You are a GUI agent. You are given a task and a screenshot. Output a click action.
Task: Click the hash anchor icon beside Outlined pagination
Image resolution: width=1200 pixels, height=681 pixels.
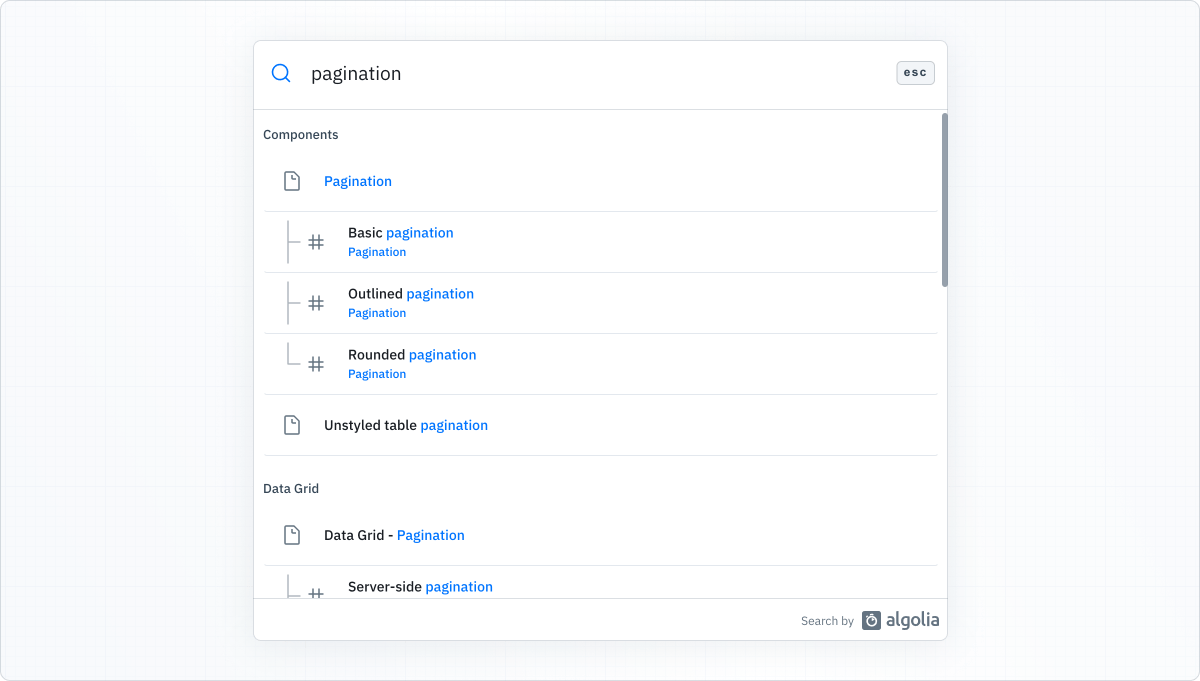[317, 303]
